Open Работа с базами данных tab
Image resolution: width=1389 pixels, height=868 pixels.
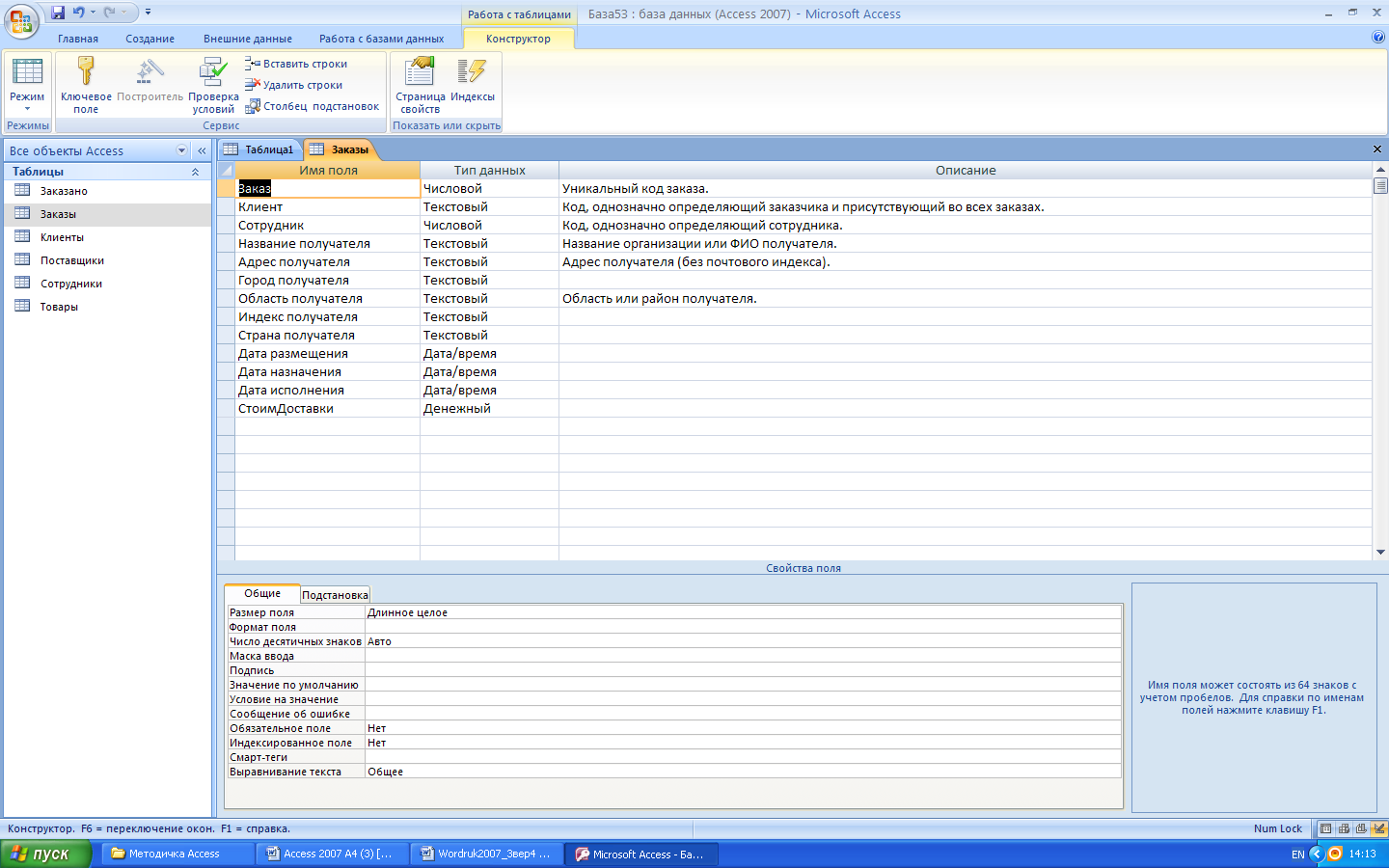[381, 39]
